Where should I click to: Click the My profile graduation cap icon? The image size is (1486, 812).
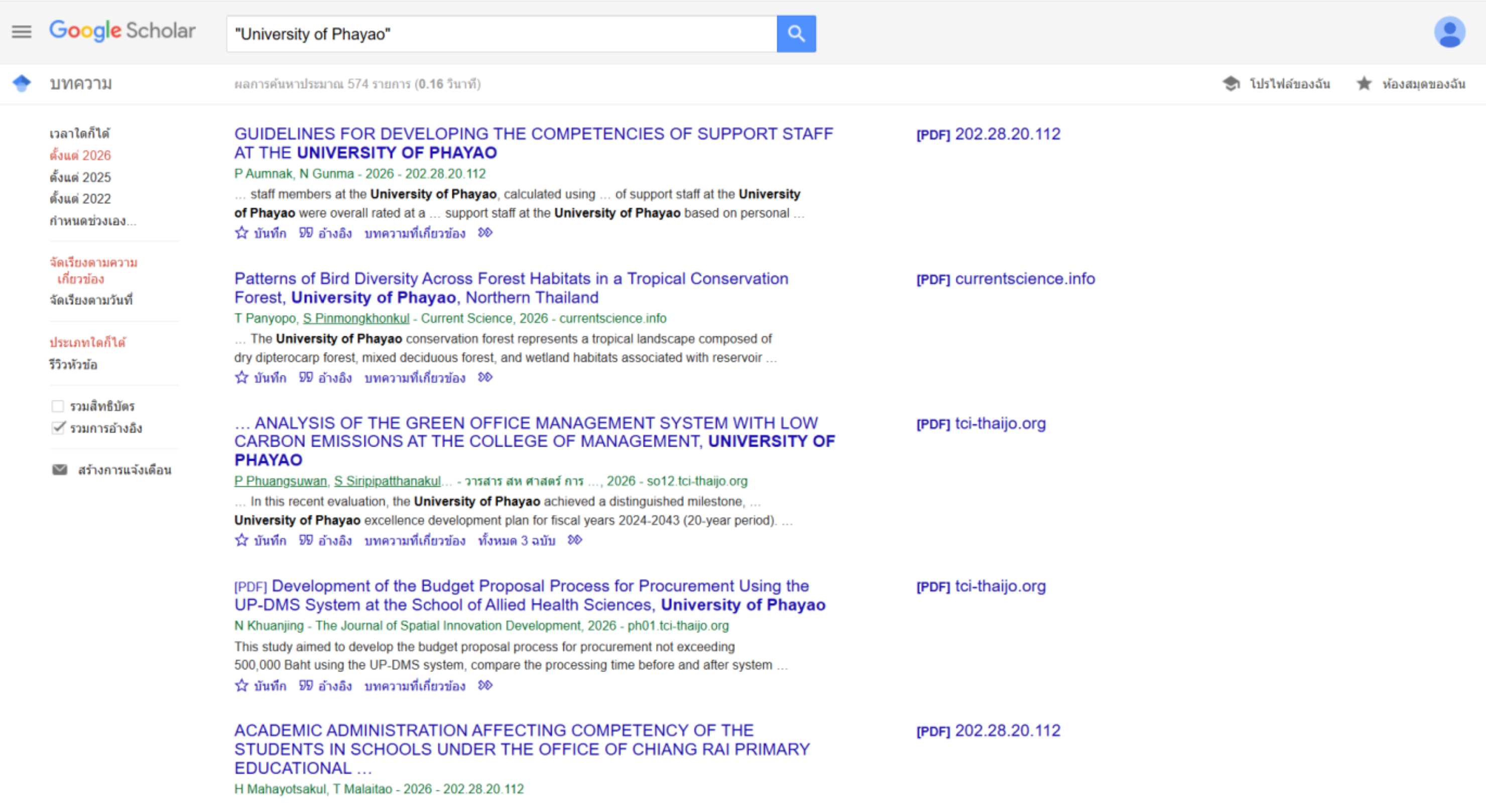point(1231,84)
